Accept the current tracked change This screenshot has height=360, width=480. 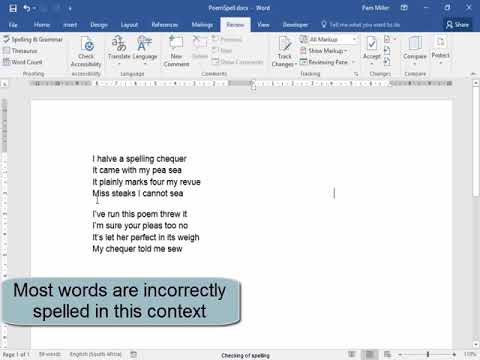tap(372, 47)
